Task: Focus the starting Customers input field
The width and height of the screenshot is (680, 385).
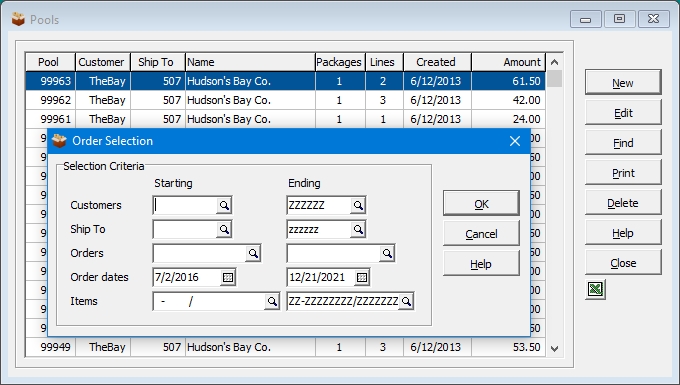Action: point(185,206)
